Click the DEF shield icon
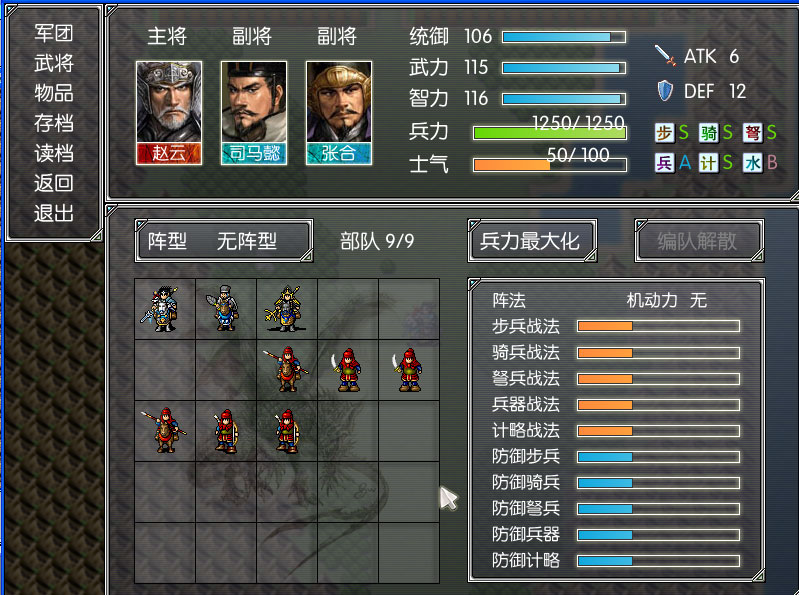799x595 pixels. coord(665,91)
